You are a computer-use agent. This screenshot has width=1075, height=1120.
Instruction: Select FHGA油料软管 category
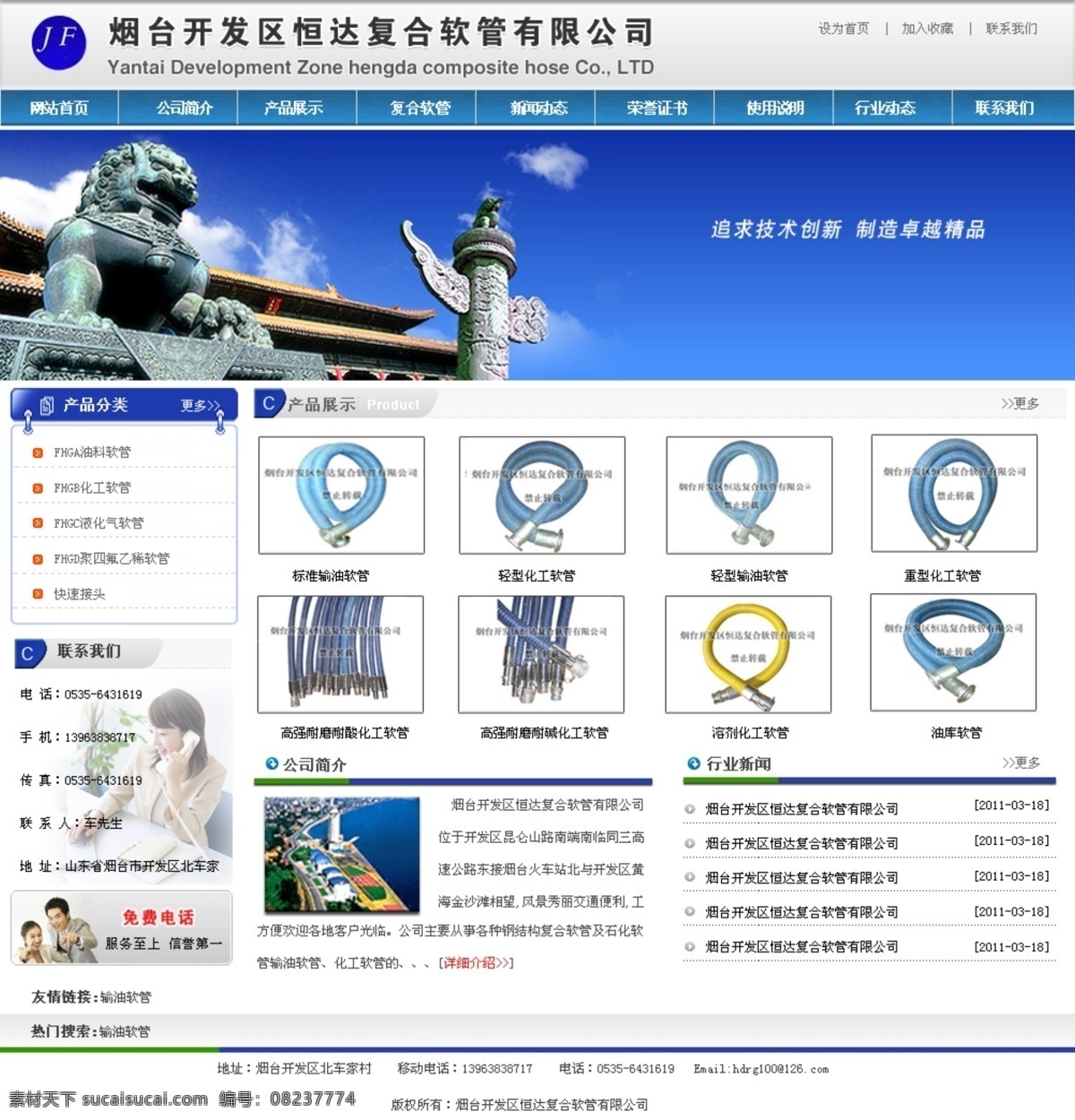[x=92, y=452]
